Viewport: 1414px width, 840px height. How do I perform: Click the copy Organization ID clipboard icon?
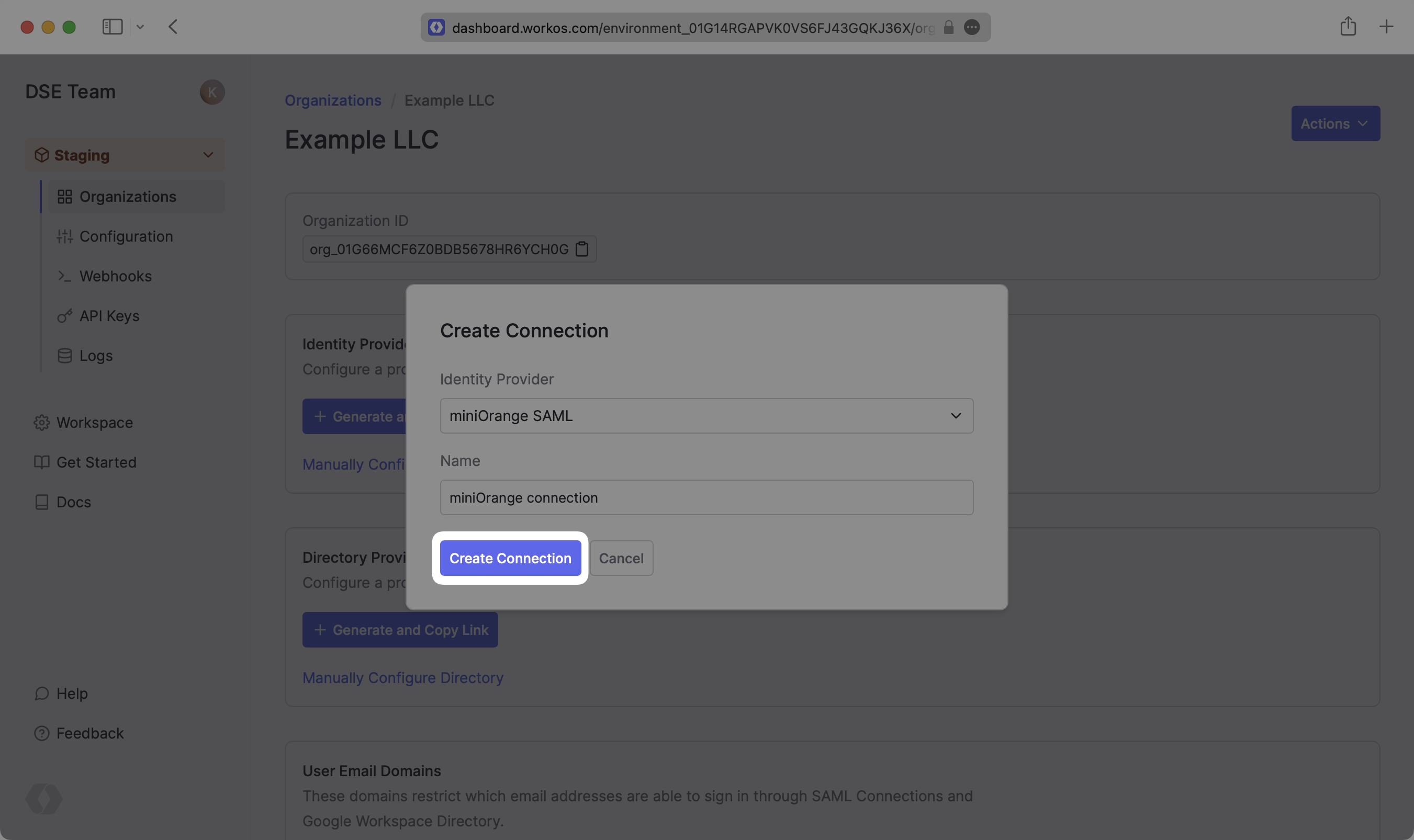581,249
